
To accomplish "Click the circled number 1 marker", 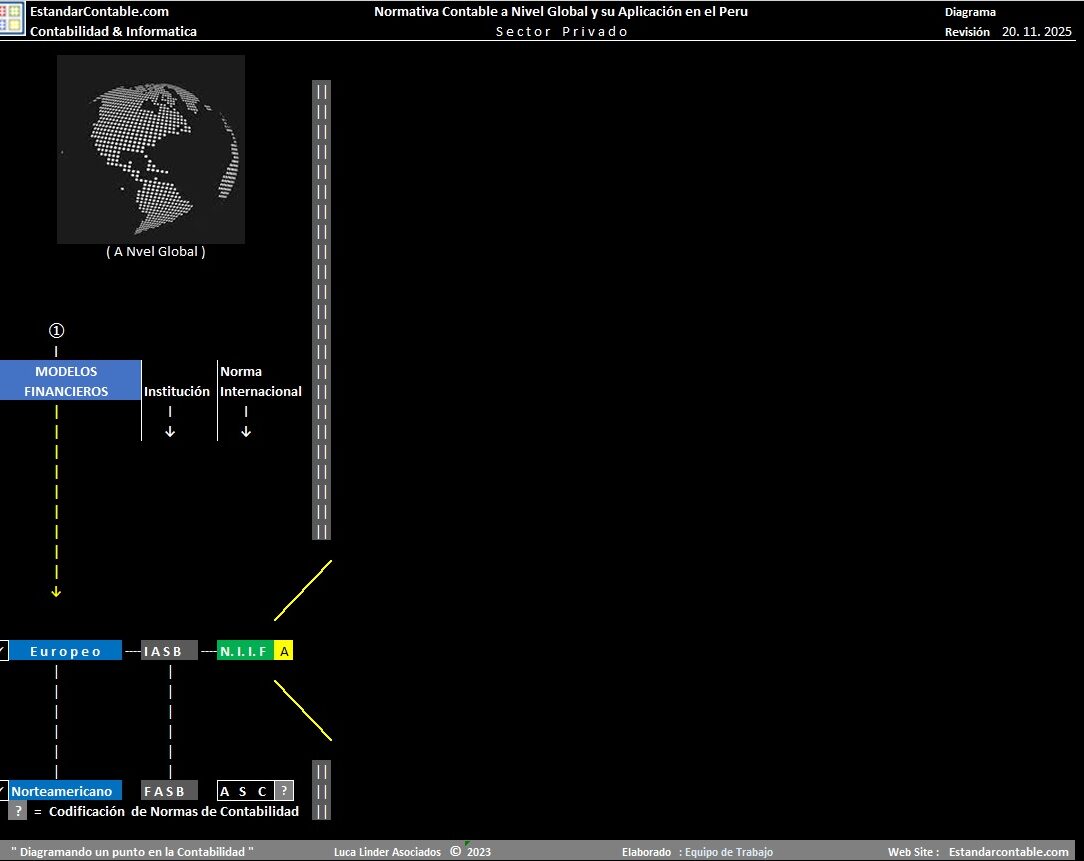I will coord(56,331).
